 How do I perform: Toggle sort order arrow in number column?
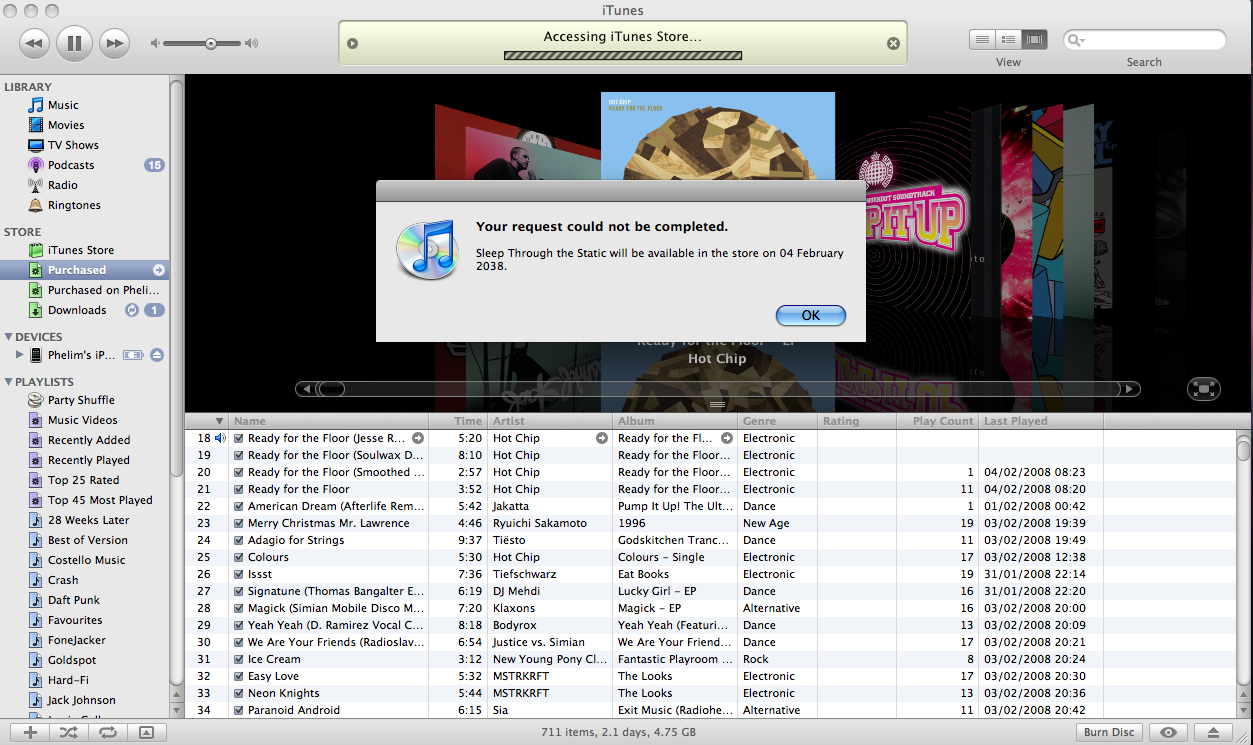[219, 421]
